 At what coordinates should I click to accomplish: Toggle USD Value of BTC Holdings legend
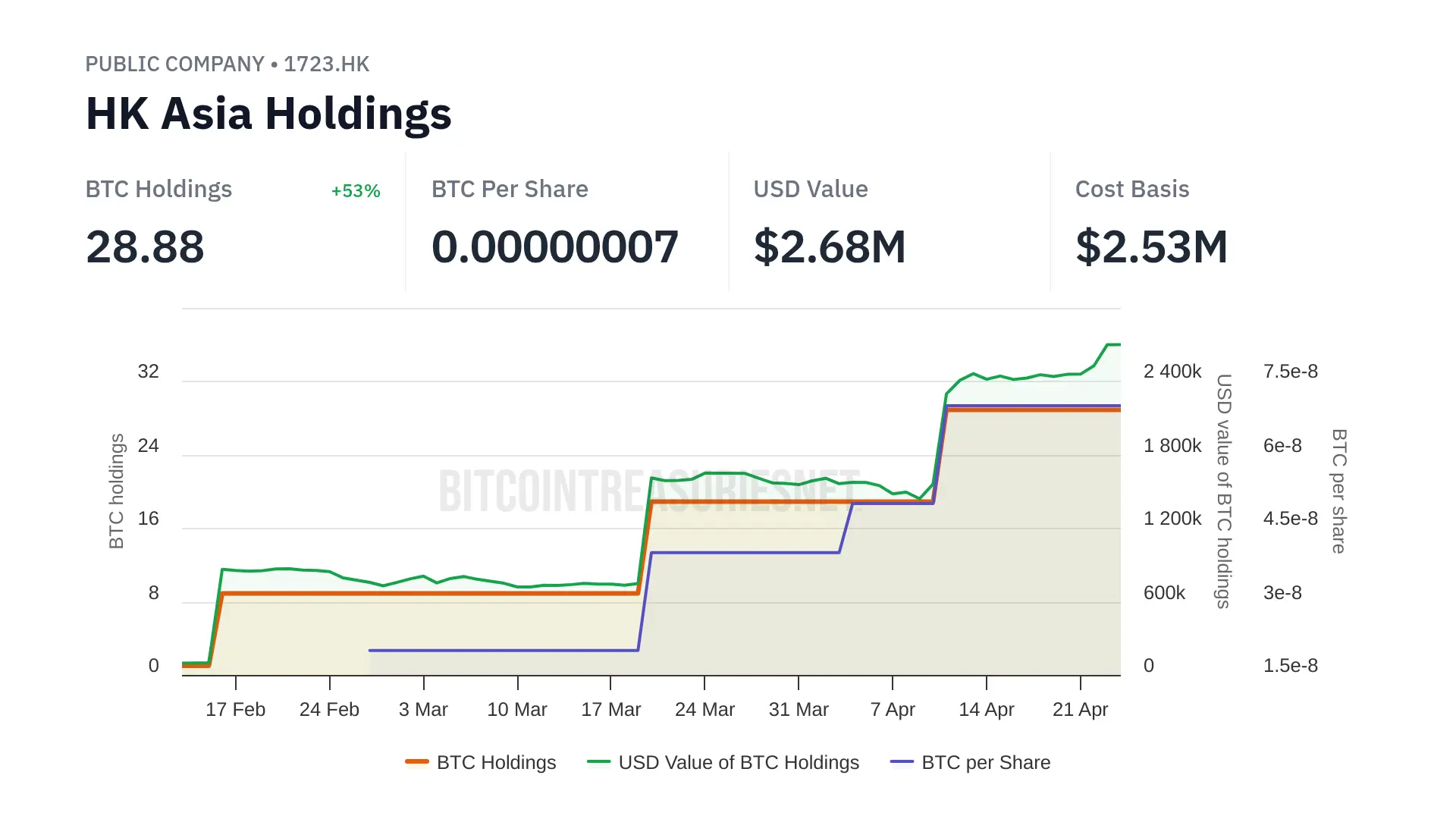(738, 762)
